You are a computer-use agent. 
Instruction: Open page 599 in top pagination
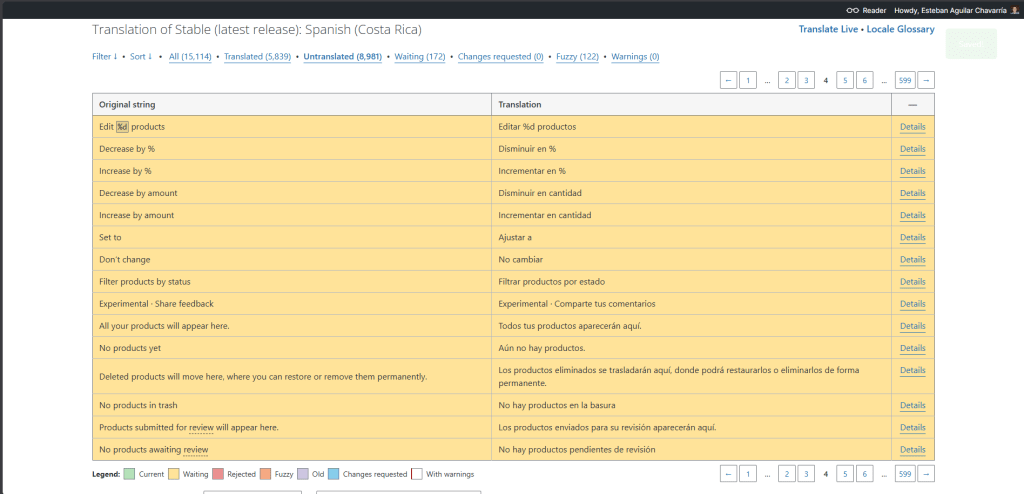coord(904,80)
